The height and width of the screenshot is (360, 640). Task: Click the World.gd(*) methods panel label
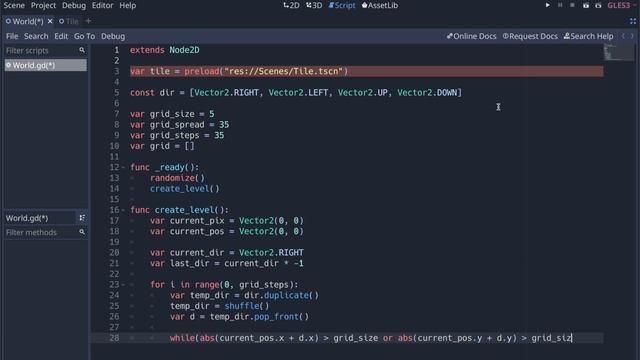(x=27, y=218)
